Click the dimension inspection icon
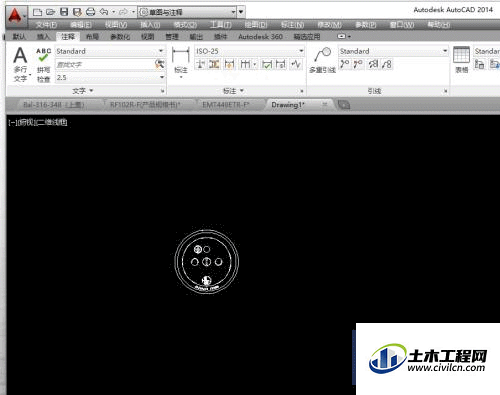500x395 pixels. [x=266, y=64]
